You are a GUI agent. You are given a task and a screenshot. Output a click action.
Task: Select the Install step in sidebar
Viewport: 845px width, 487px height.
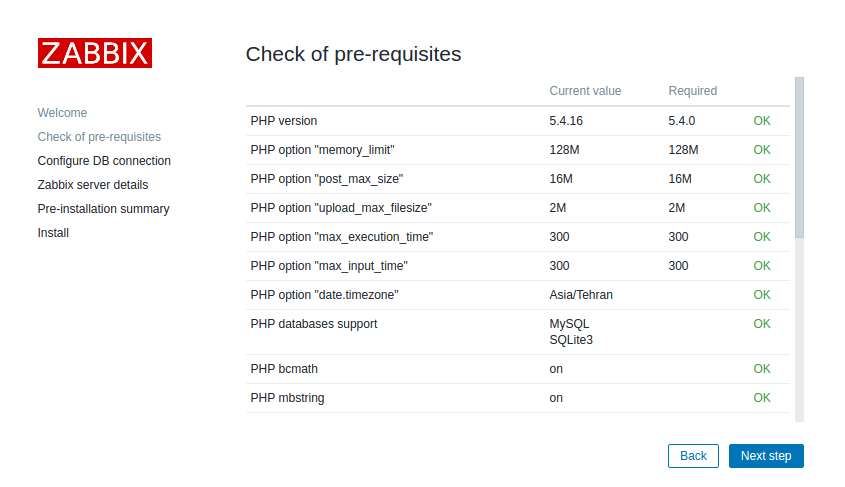tap(53, 233)
